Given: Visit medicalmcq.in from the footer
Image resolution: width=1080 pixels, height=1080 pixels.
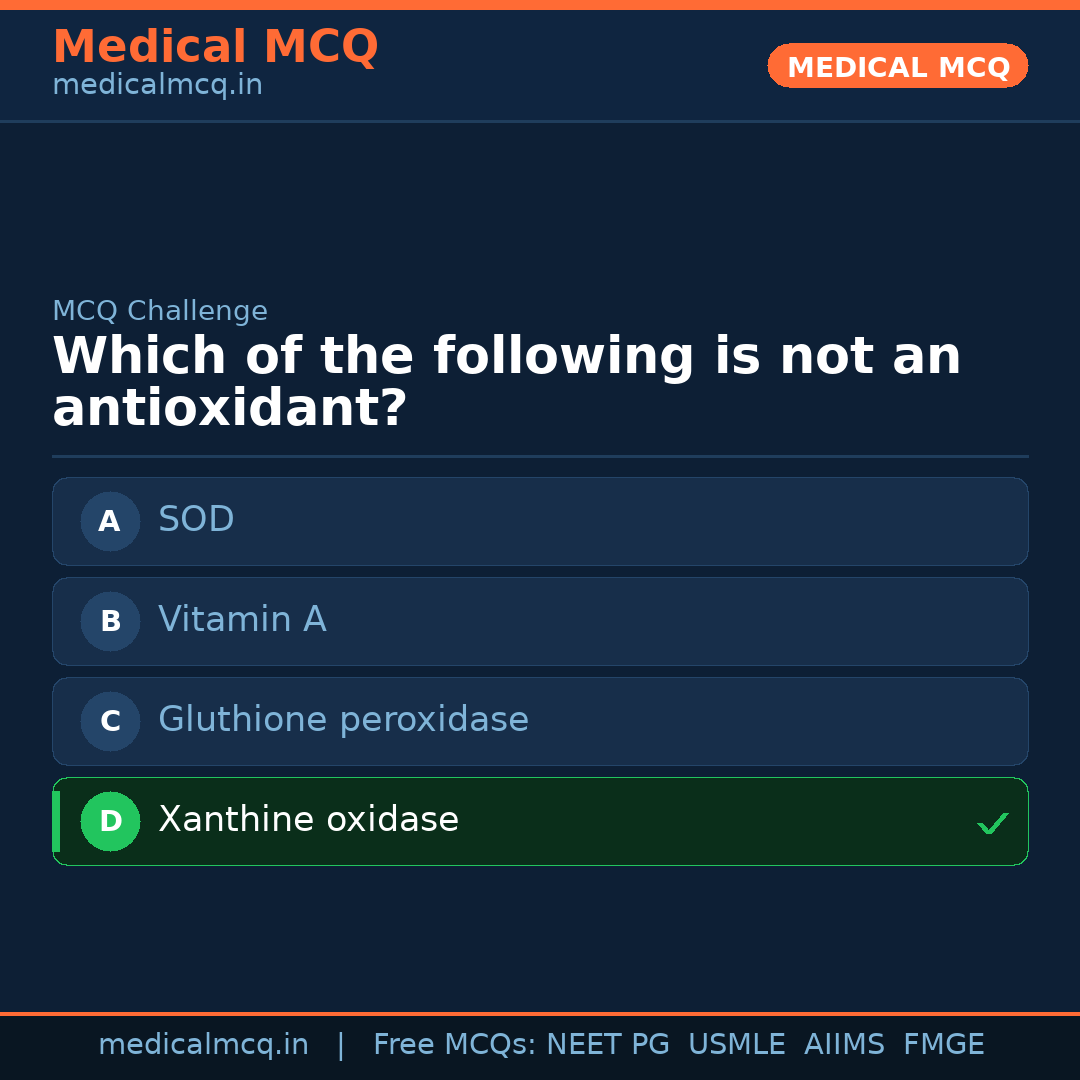Looking at the screenshot, I should tap(203, 1043).
